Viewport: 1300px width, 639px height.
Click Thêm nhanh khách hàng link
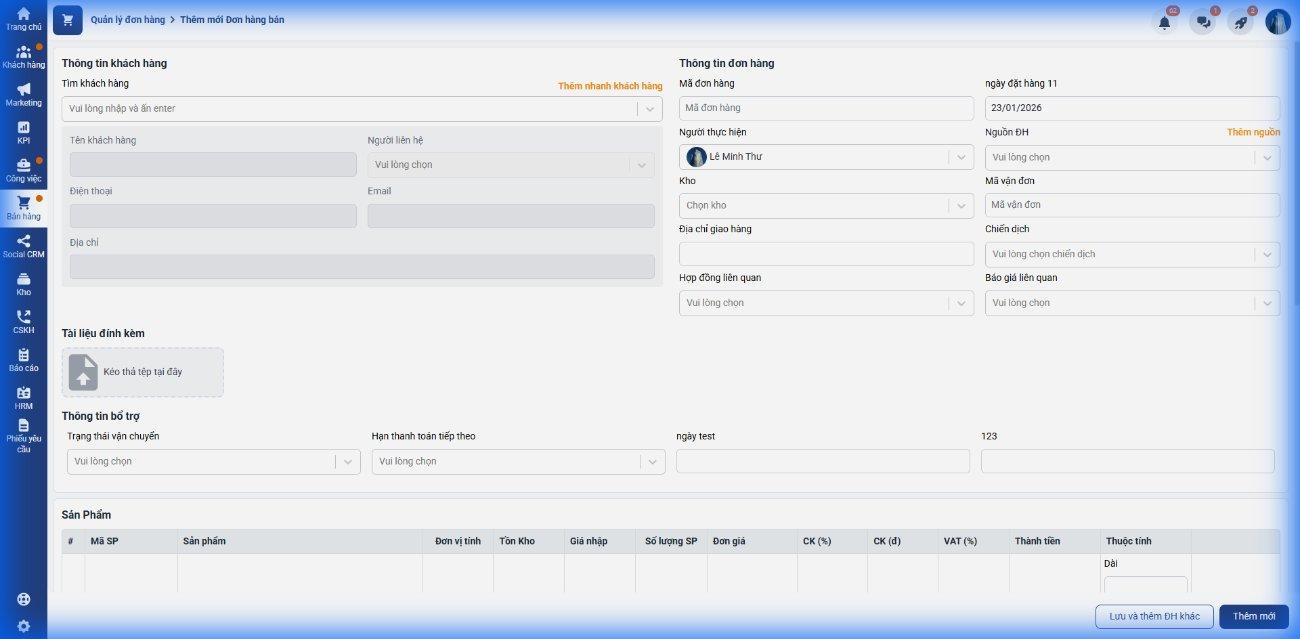[610, 86]
